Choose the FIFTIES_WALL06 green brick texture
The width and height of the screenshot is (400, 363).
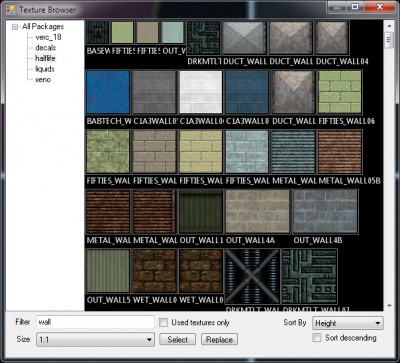coord(340,92)
